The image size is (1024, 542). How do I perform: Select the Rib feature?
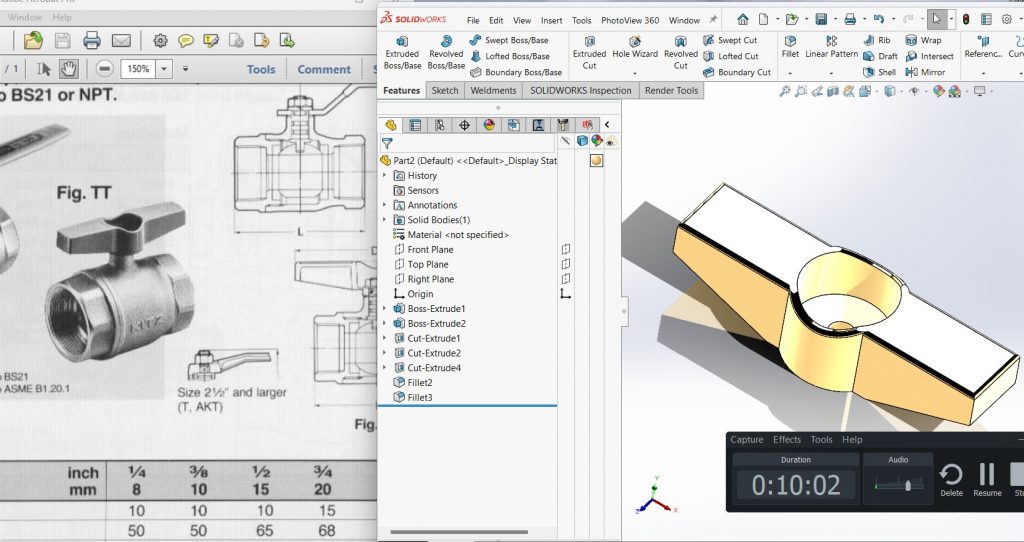click(876, 40)
